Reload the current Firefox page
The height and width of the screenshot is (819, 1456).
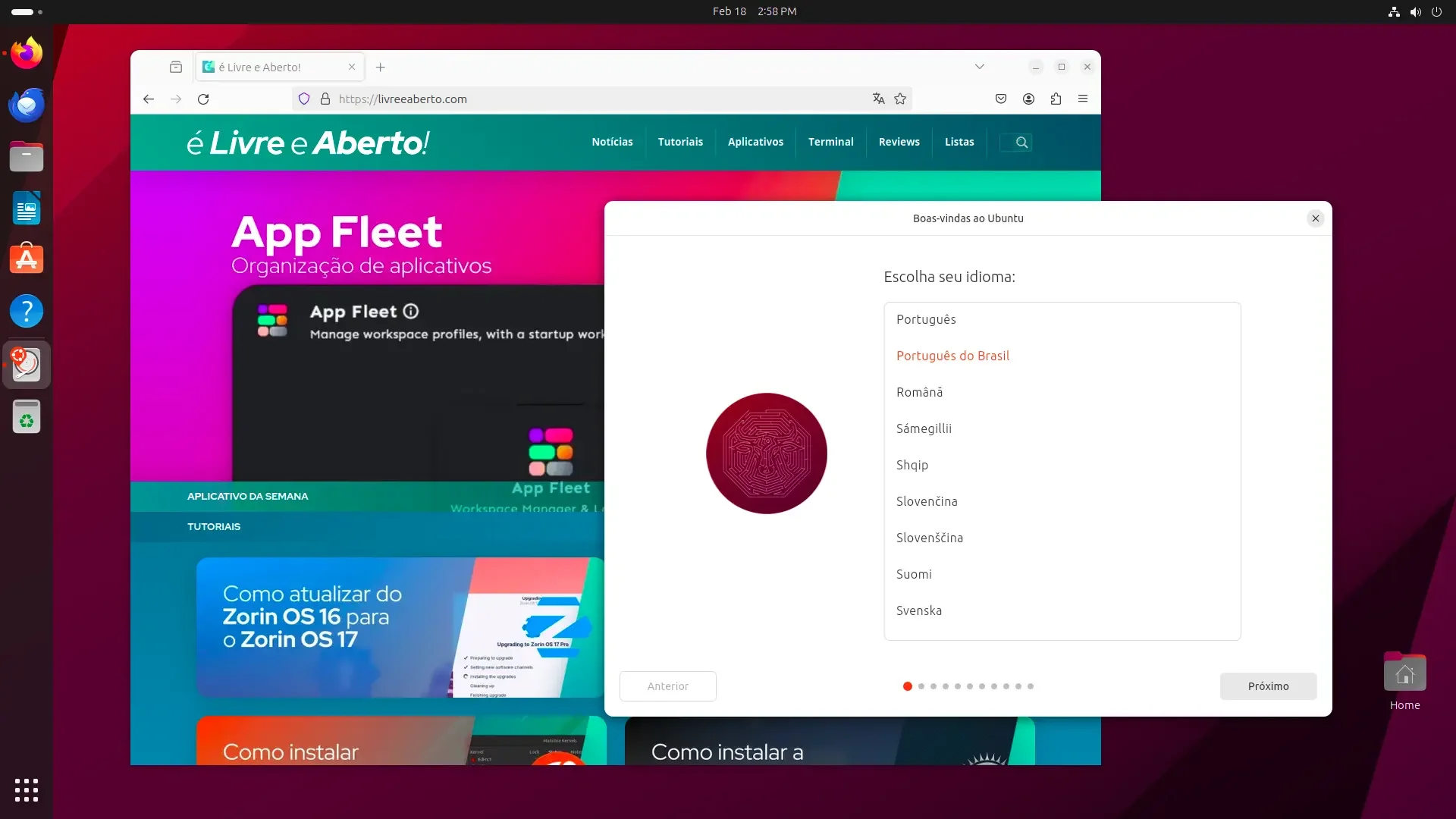(203, 99)
